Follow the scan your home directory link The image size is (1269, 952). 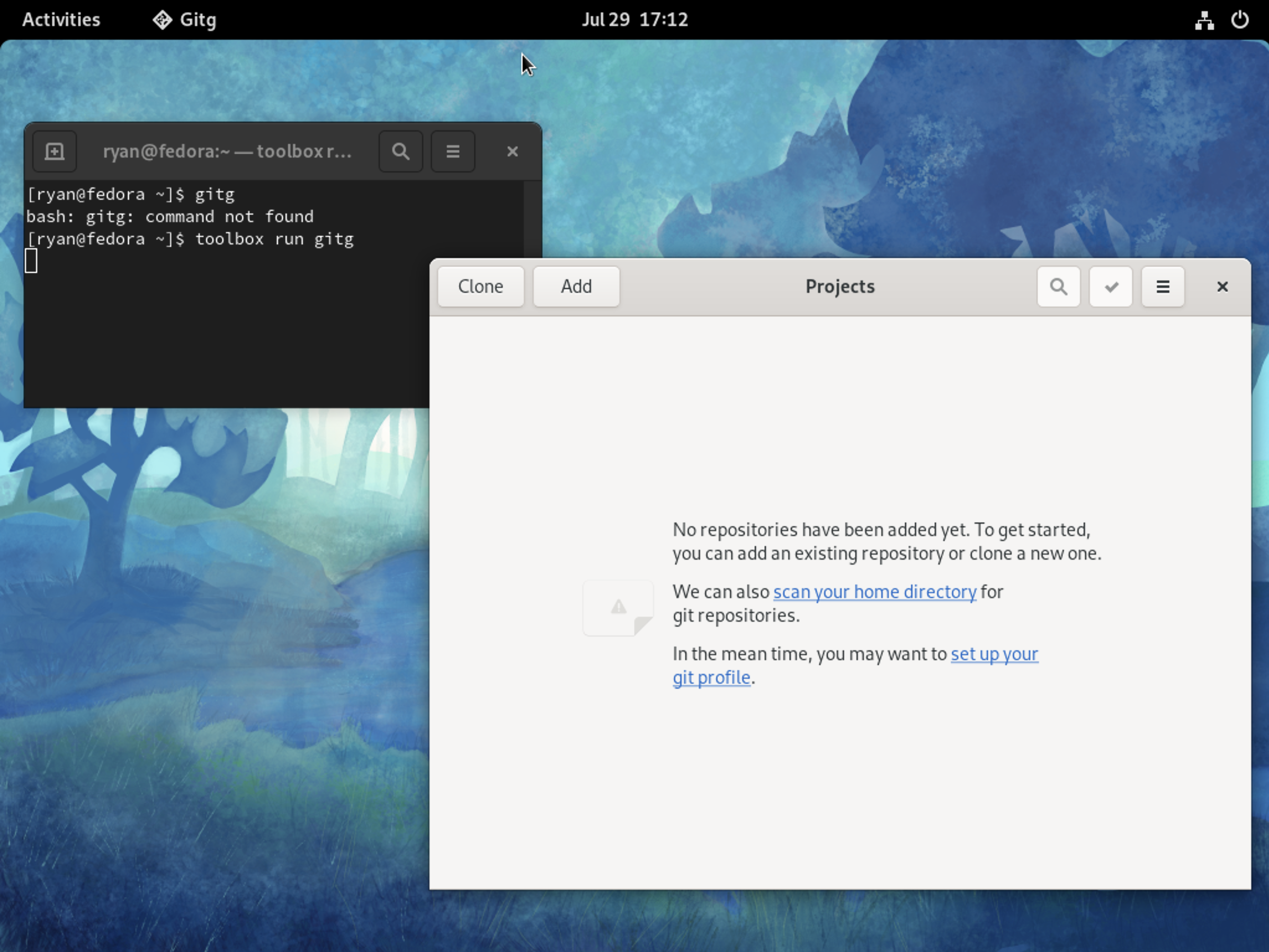click(874, 591)
